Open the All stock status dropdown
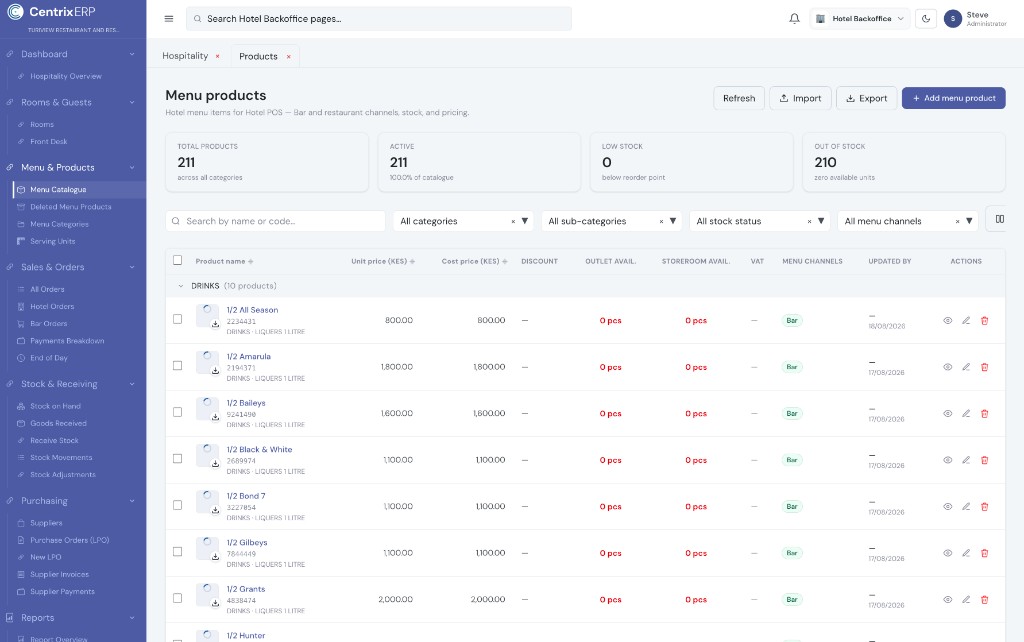The image size is (1024, 642). click(760, 221)
